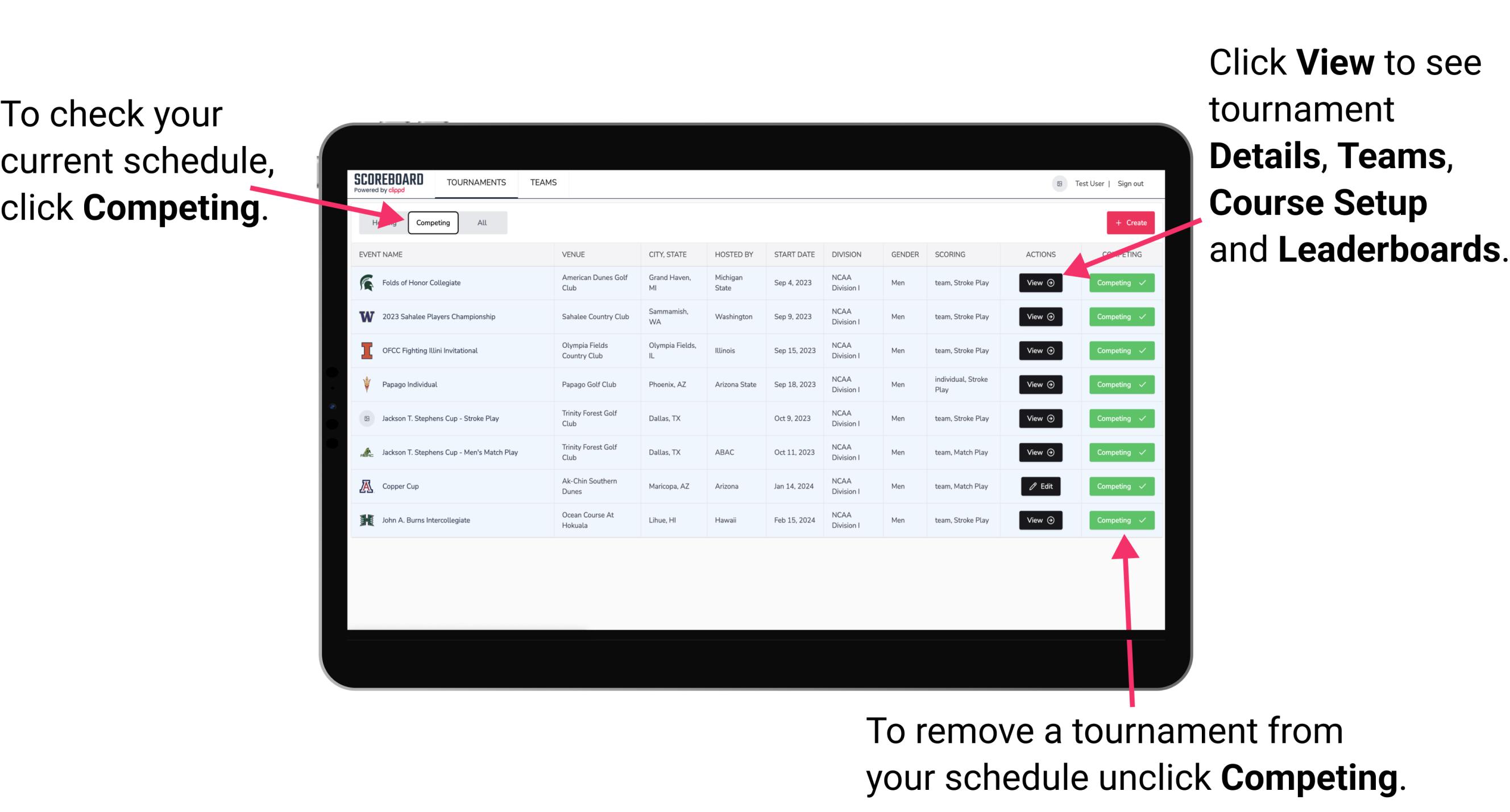Click the + Create button
The image size is (1510, 812).
(x=1128, y=222)
